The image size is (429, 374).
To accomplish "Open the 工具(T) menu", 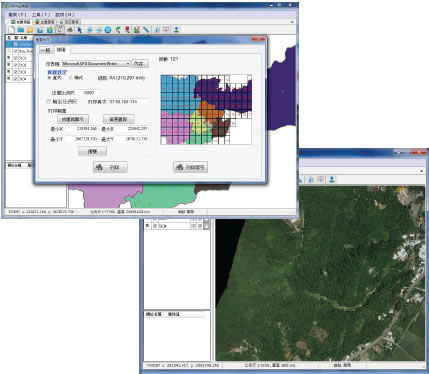I will (x=41, y=15).
